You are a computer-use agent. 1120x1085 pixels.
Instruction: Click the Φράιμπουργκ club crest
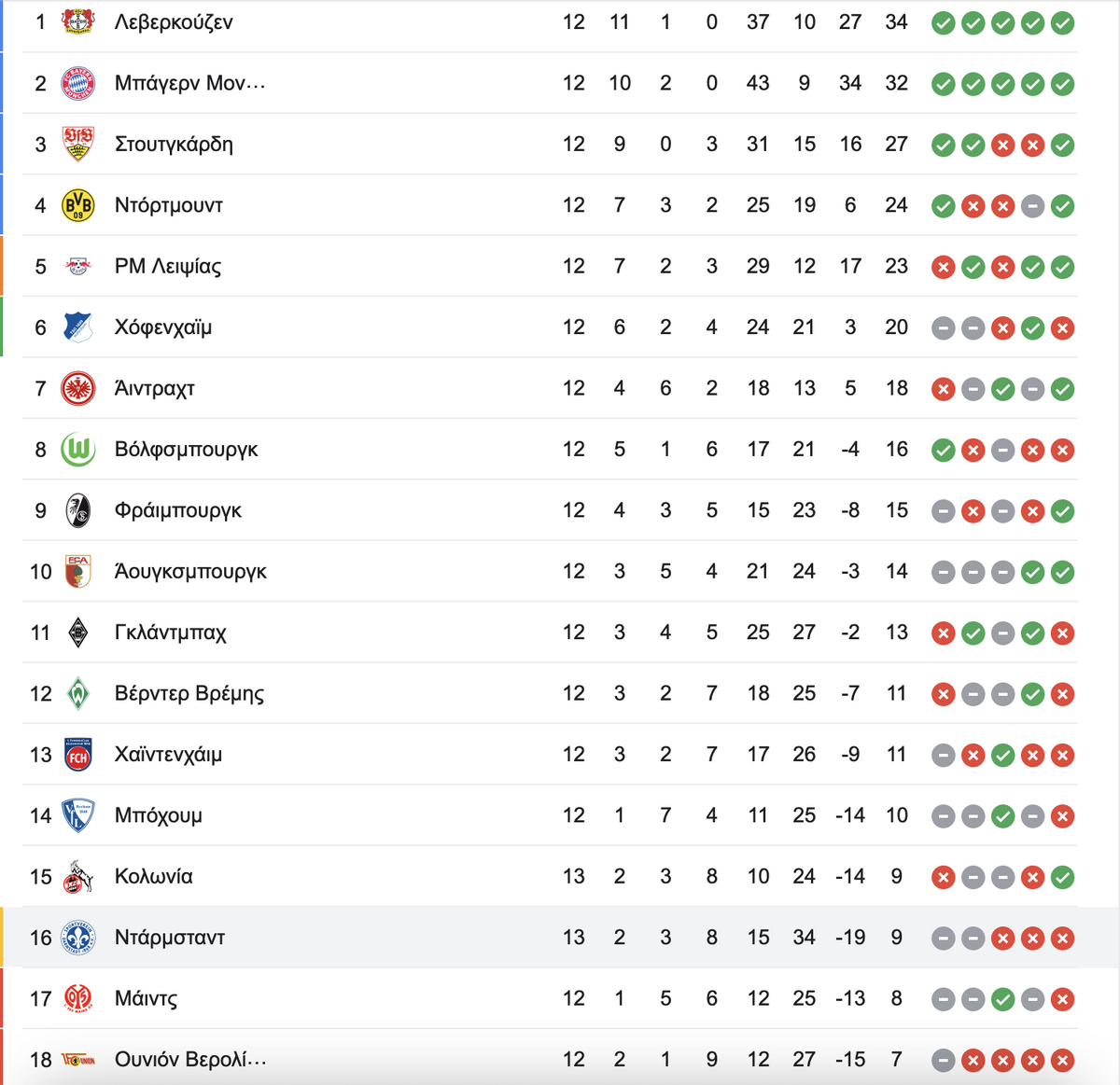(x=78, y=510)
